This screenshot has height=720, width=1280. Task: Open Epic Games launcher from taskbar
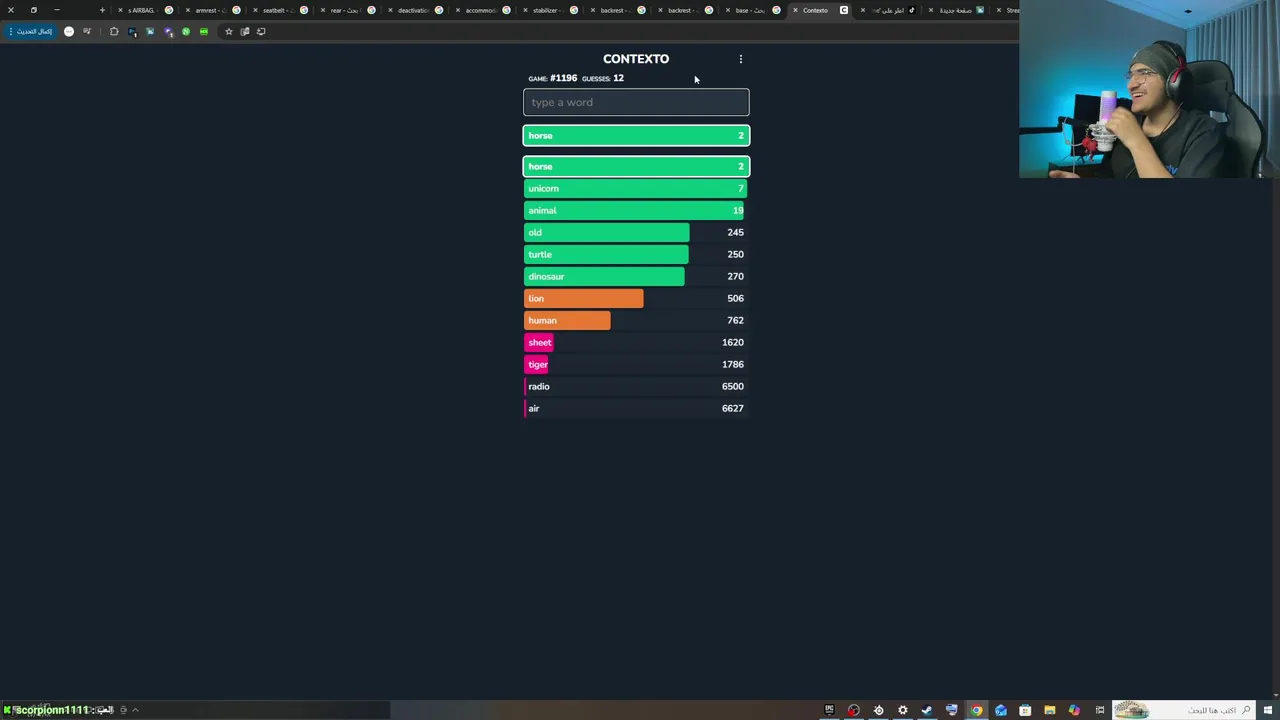click(x=829, y=710)
